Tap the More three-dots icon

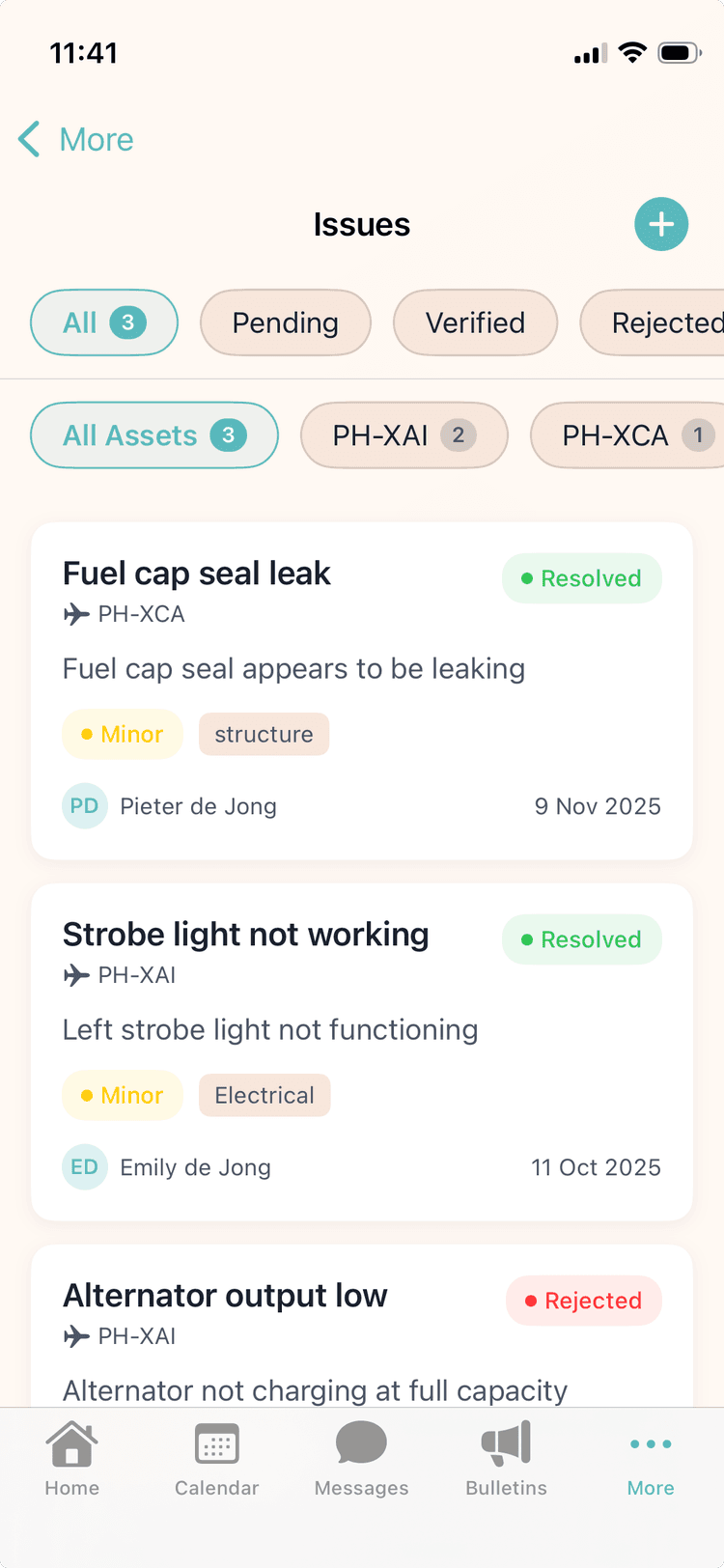651,1444
